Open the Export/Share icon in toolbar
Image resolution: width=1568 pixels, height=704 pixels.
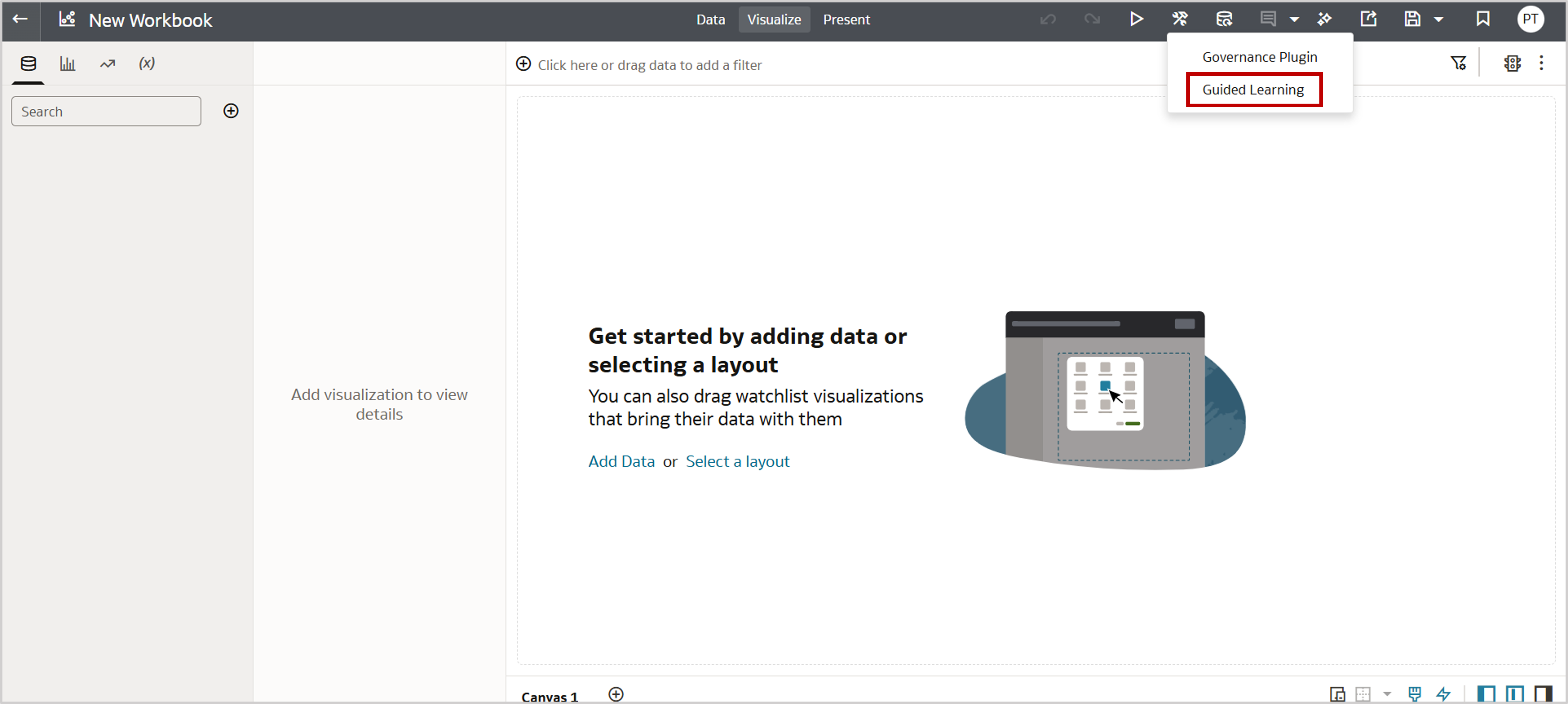1368,19
